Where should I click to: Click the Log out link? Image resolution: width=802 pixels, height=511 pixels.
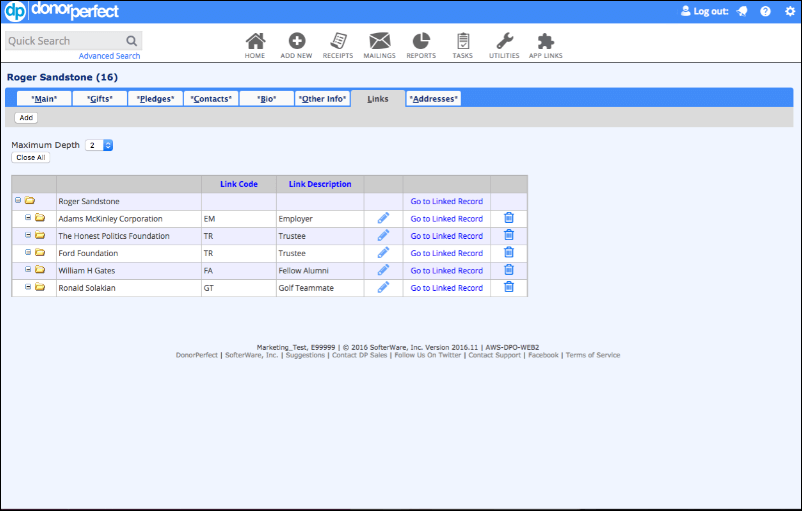pyautogui.click(x=705, y=11)
